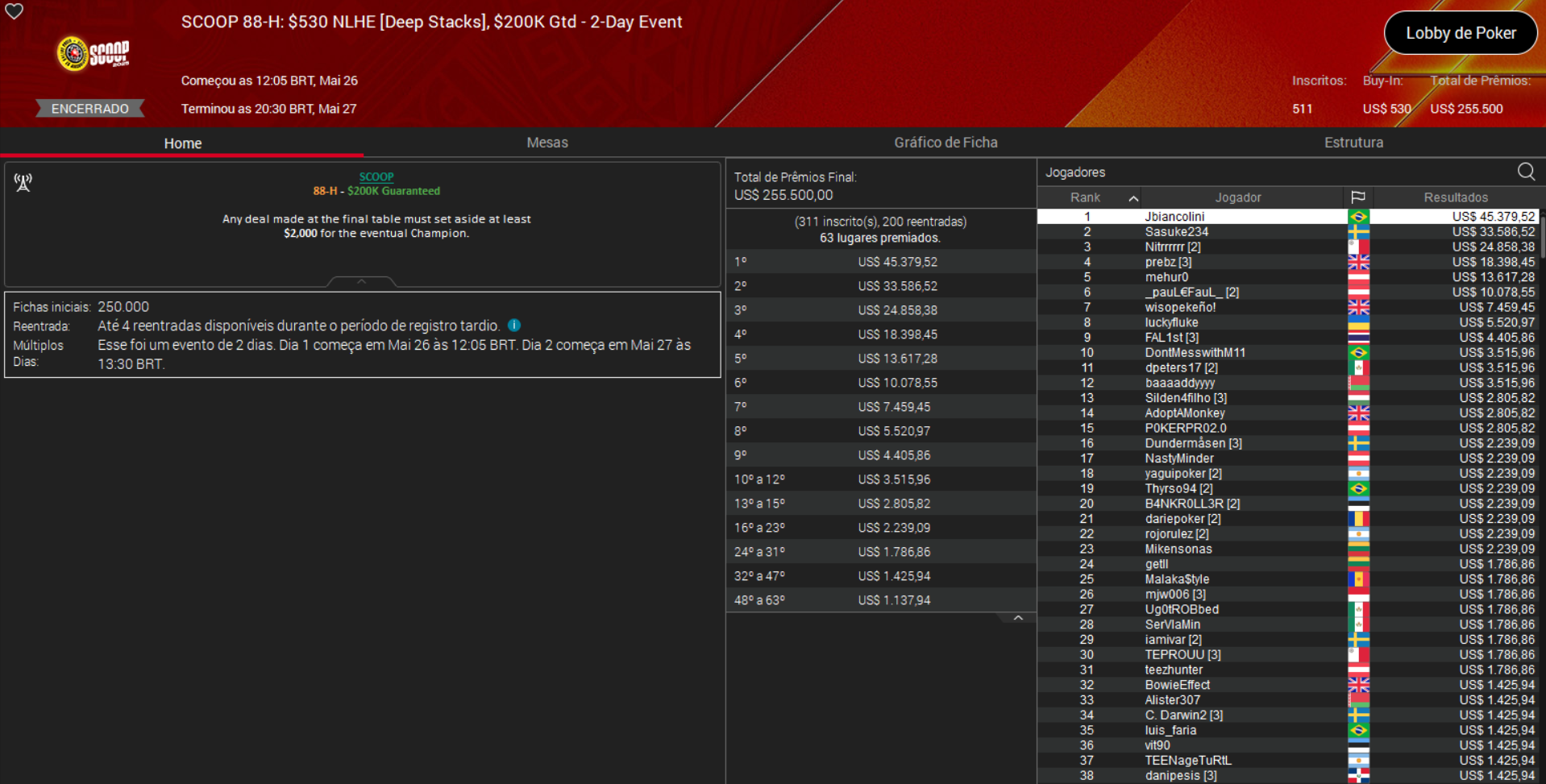
Task: Click the Fichas iniciais 250.000 value
Action: tap(123, 307)
